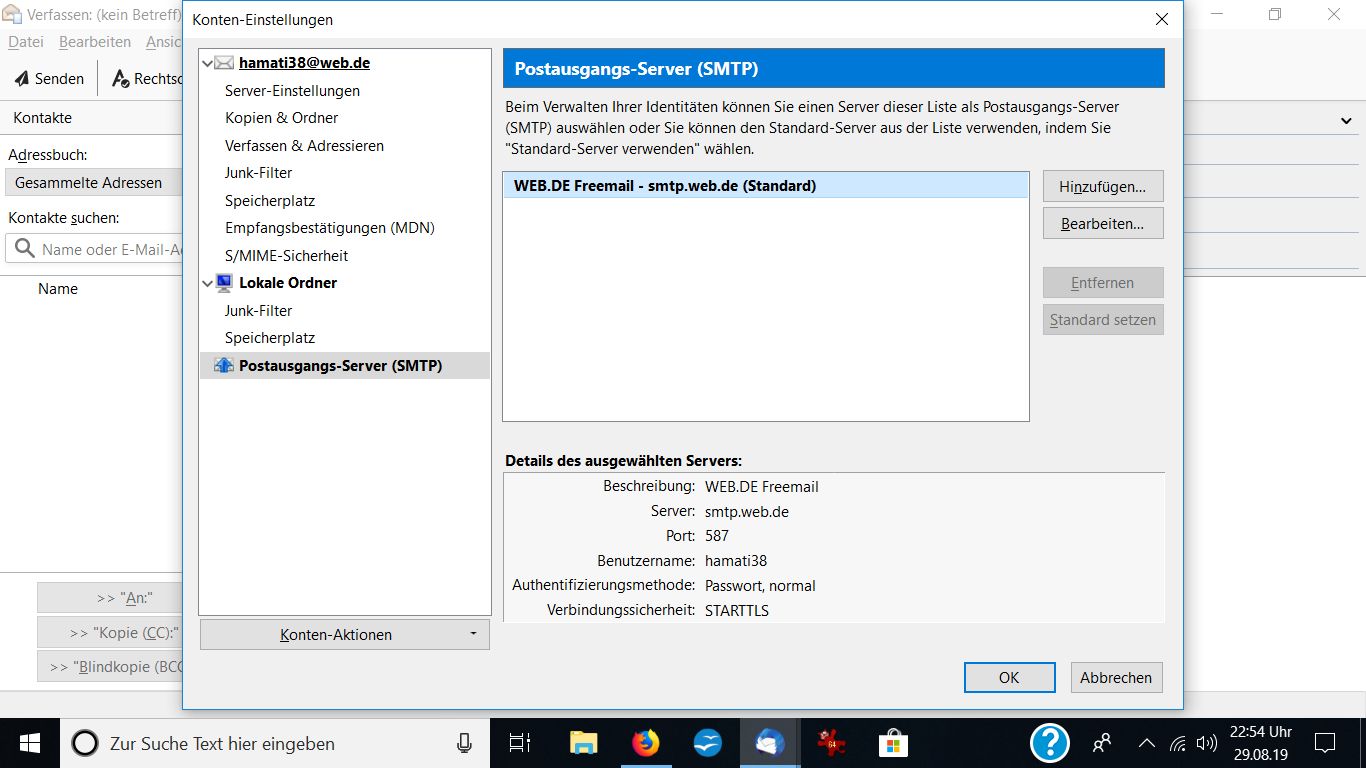This screenshot has height=768, width=1366.
Task: Open the red splat icon in taskbar
Action: (x=831, y=743)
